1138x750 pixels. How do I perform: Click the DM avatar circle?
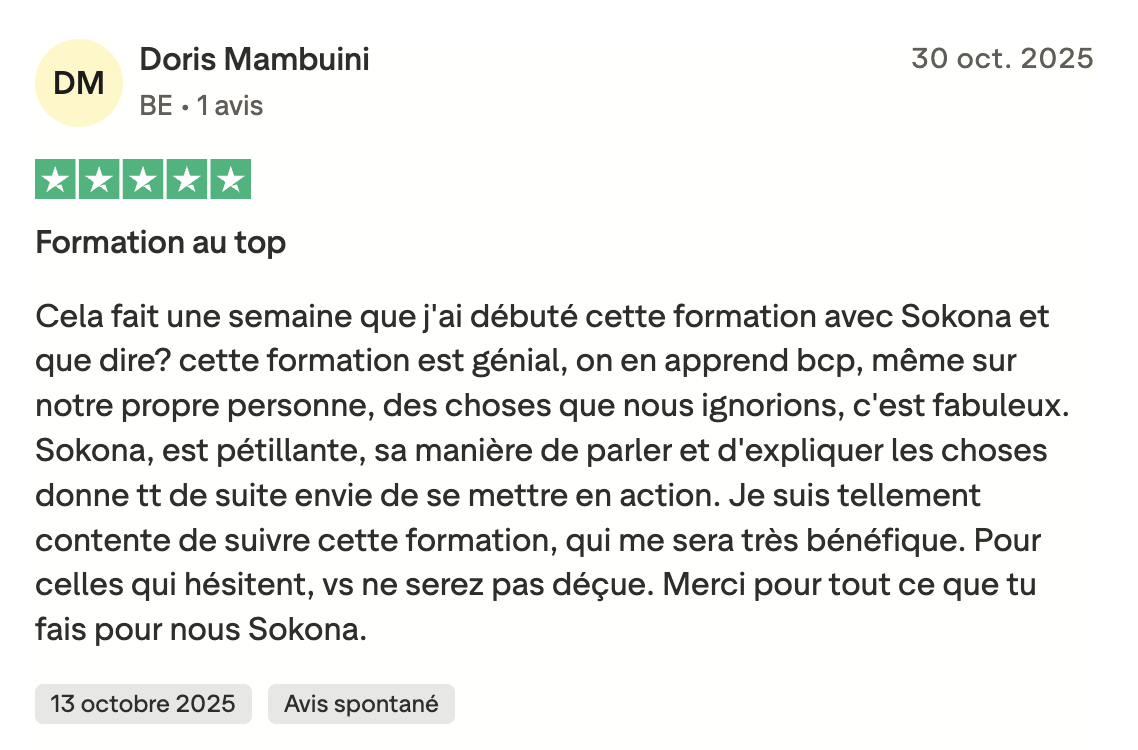[79, 83]
